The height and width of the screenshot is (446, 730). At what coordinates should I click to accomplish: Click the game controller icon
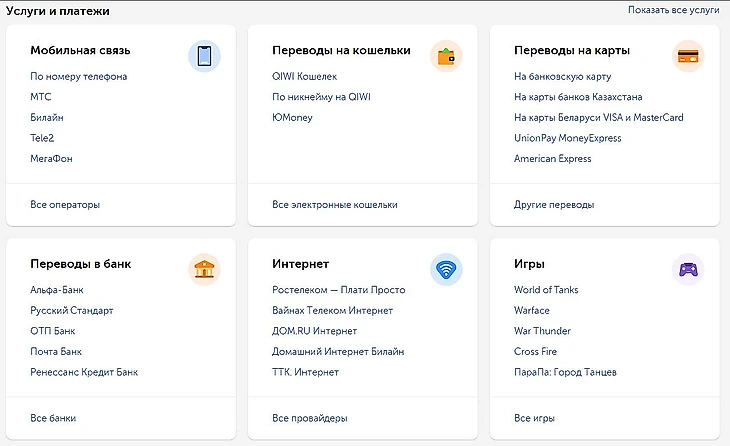pyautogui.click(x=688, y=270)
